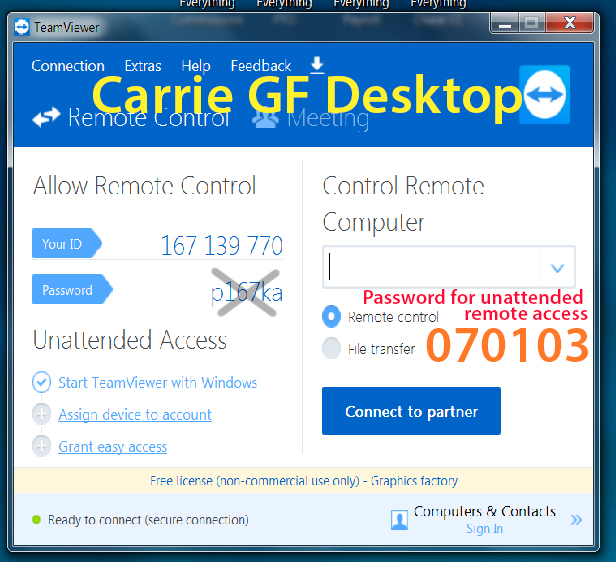Click the green Ready to connect status dot
This screenshot has width=616, height=562.
(x=36, y=520)
